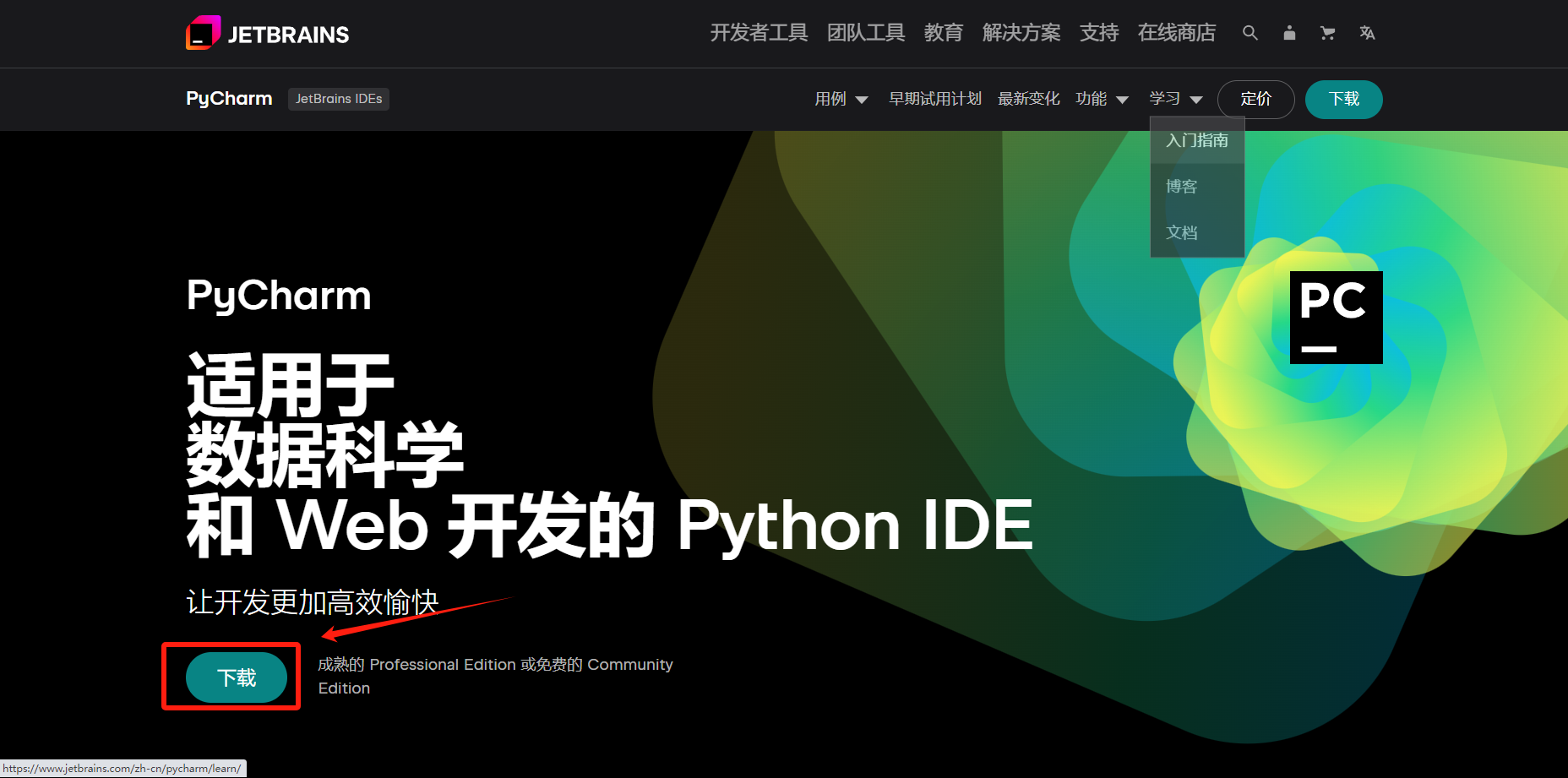This screenshot has width=1568, height=778.
Task: Click the PyCharm product name in subnav
Action: [x=229, y=99]
